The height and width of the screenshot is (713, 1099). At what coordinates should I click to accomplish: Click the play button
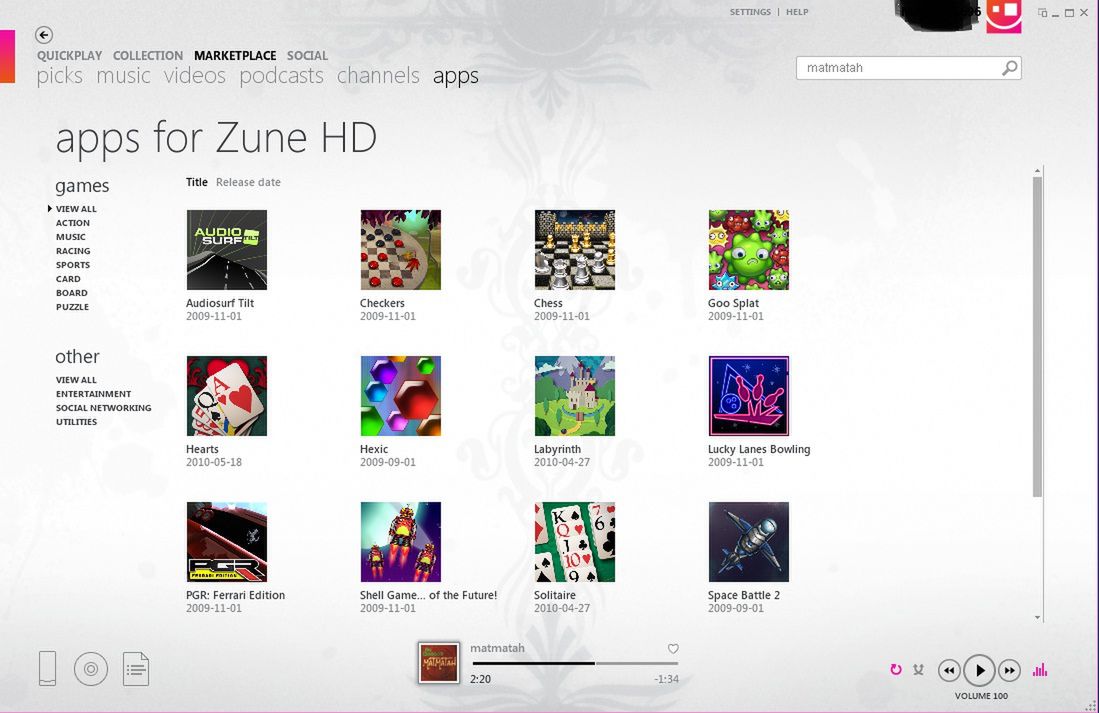tap(979, 671)
